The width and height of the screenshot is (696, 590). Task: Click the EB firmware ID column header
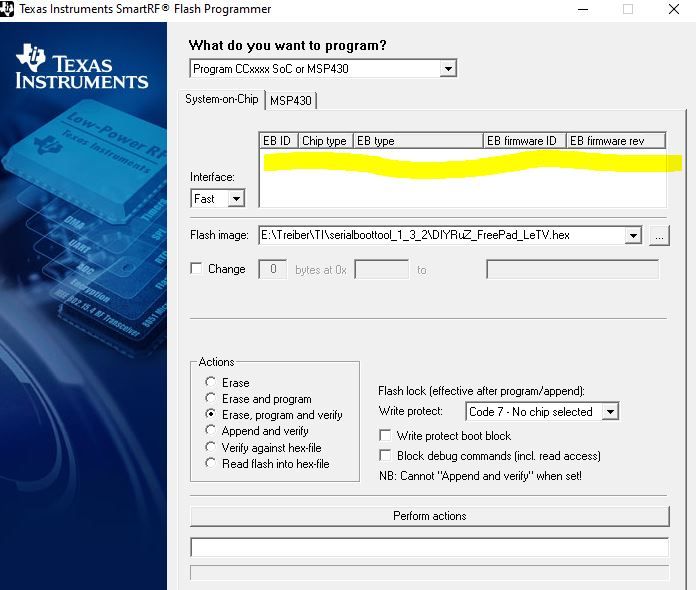pos(524,141)
